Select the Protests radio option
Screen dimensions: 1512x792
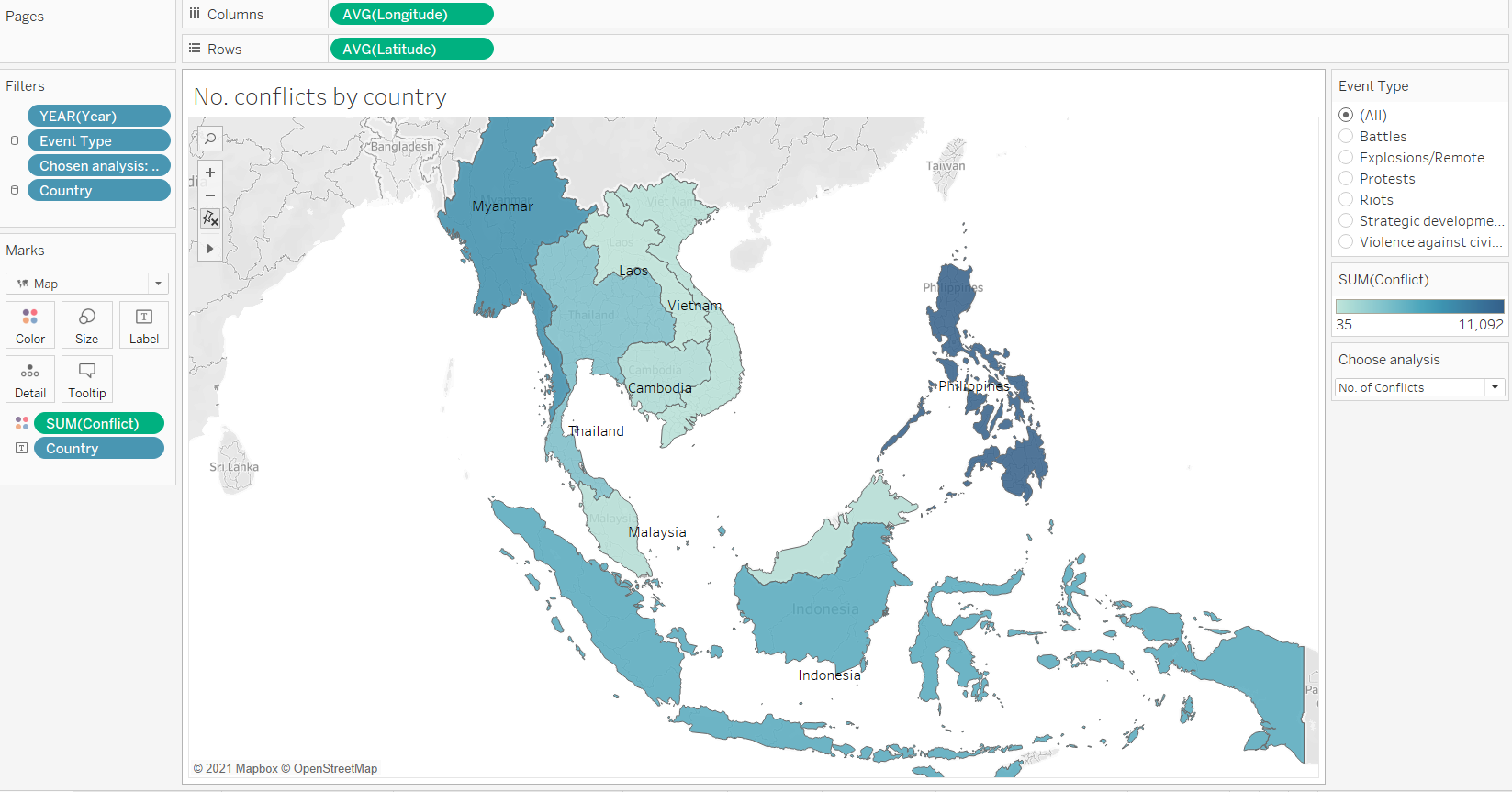click(x=1346, y=179)
